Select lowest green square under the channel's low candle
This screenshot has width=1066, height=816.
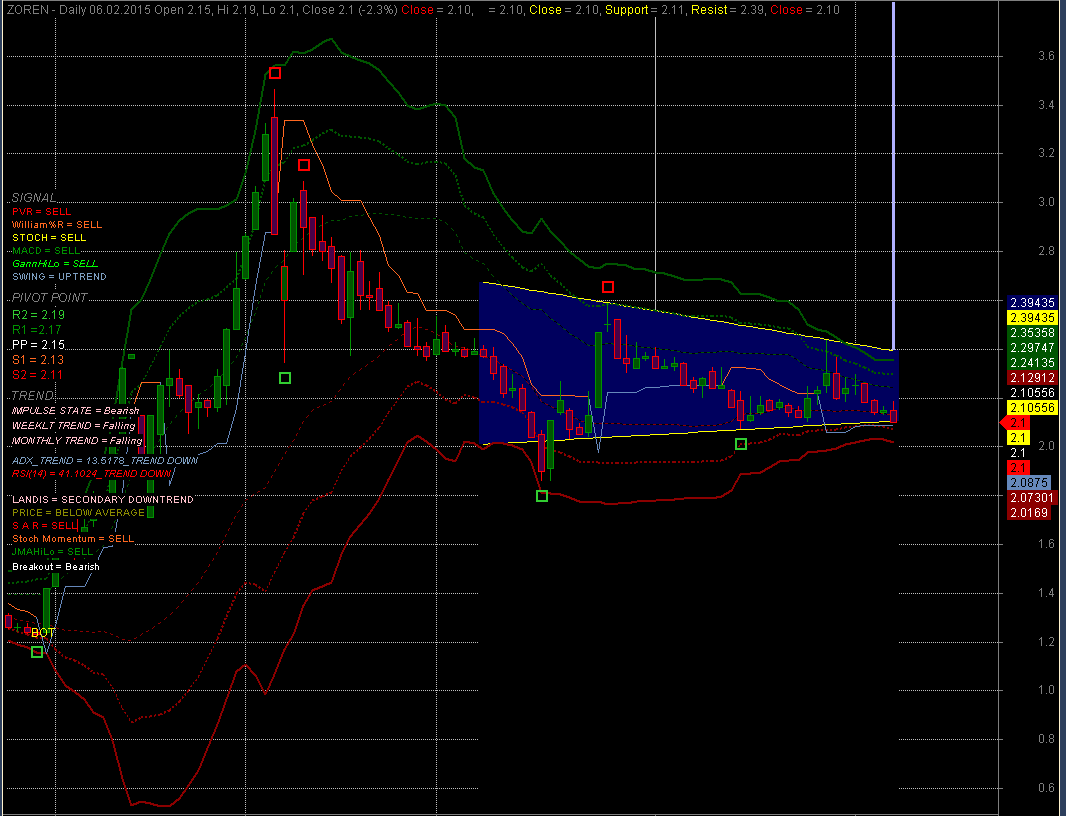click(542, 496)
